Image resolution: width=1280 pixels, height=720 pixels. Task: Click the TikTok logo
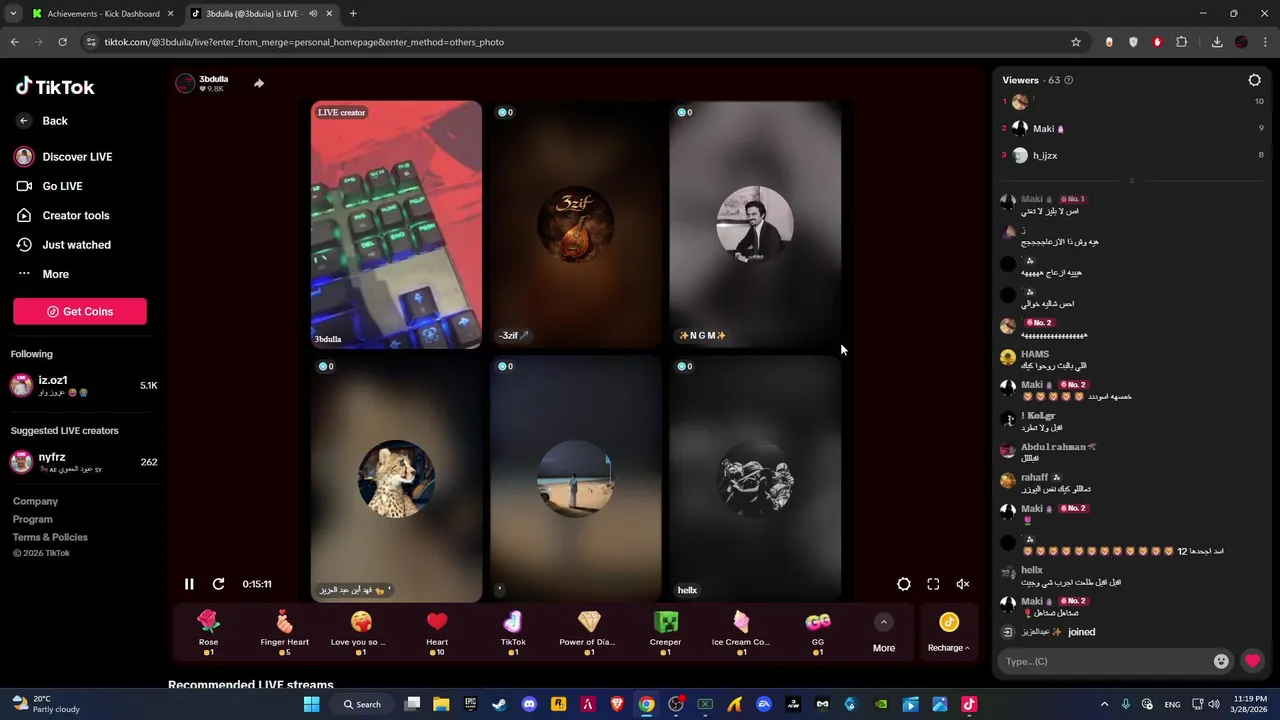click(x=55, y=86)
